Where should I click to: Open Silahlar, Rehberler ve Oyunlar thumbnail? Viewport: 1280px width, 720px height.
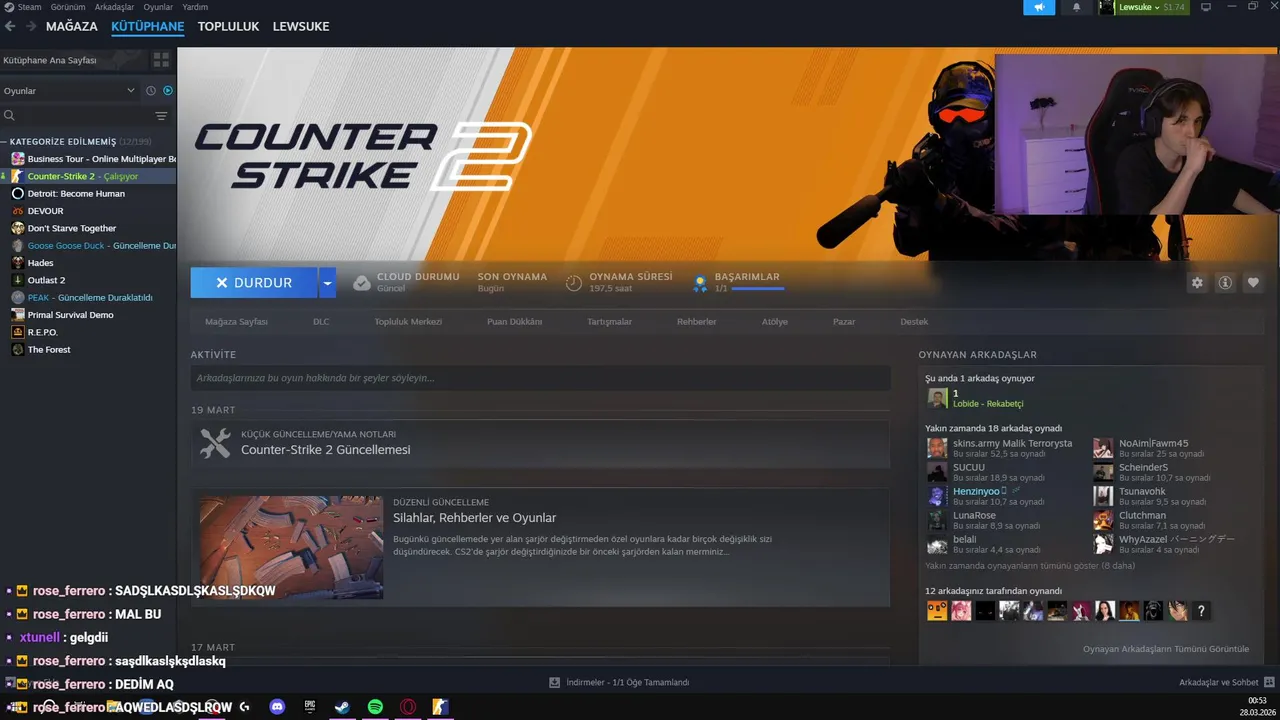291,548
